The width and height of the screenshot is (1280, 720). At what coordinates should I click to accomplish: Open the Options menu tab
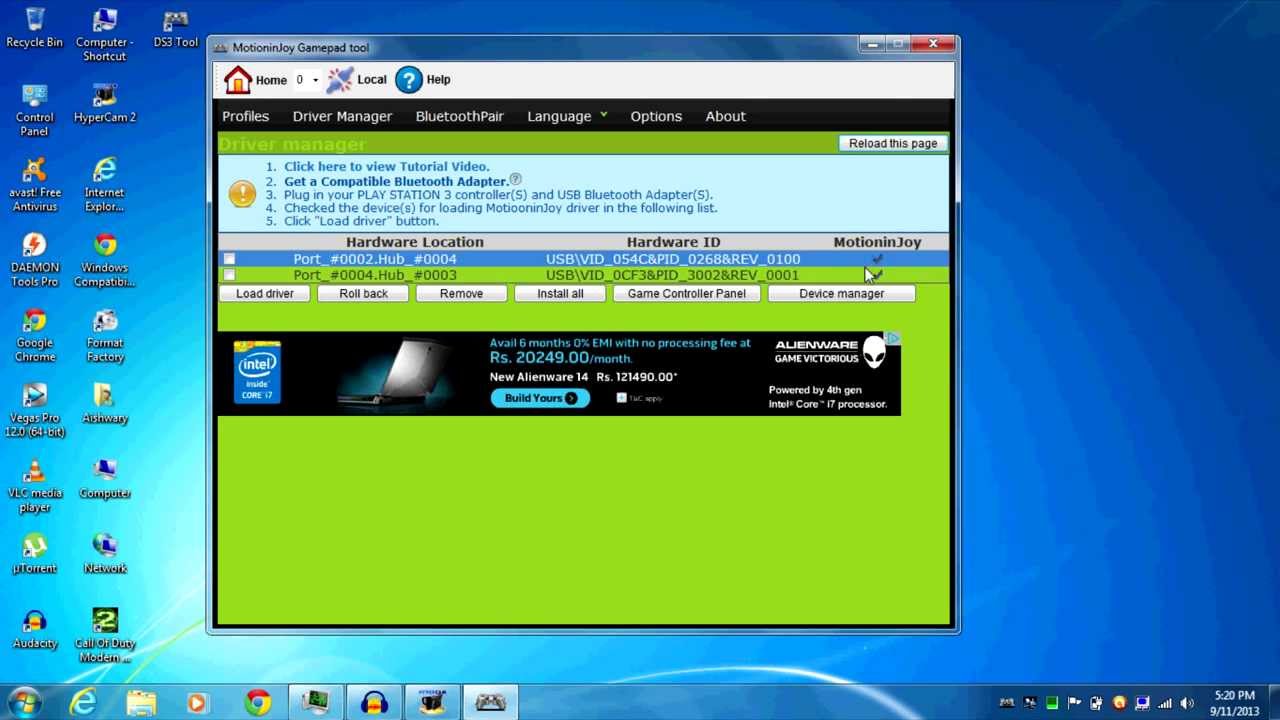click(656, 116)
